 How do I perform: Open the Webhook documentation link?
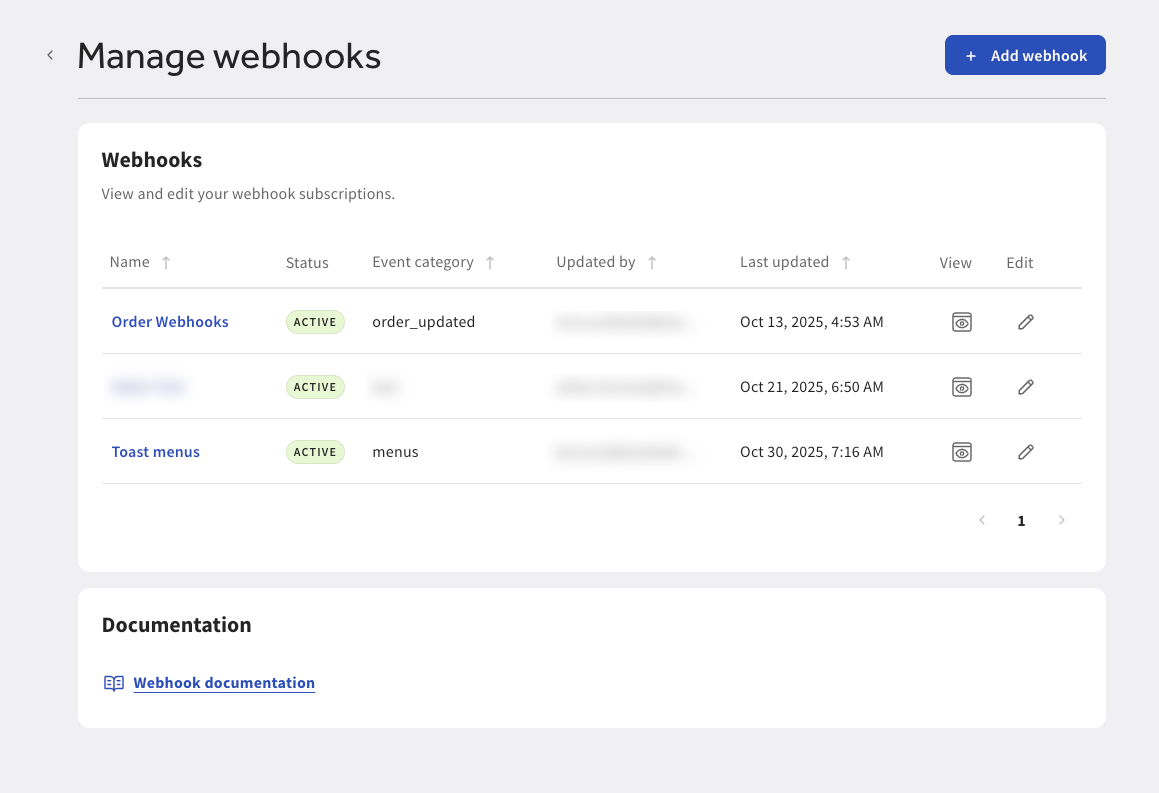click(224, 683)
